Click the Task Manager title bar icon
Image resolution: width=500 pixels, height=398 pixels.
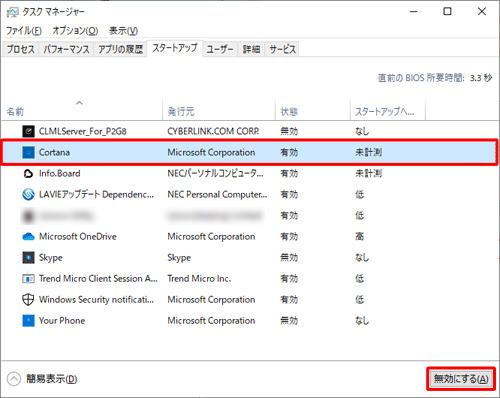point(13,12)
